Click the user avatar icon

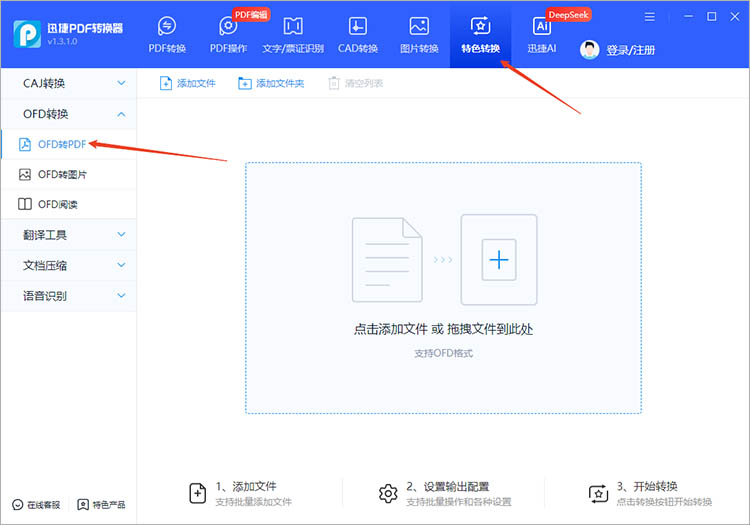(x=589, y=50)
